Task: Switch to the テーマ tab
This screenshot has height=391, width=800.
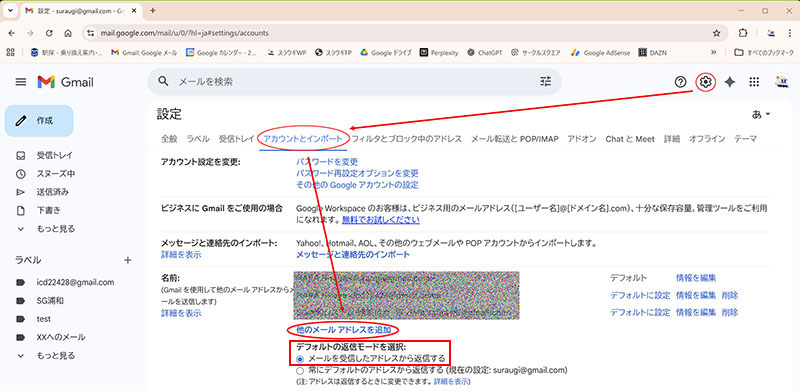Action: (745, 139)
